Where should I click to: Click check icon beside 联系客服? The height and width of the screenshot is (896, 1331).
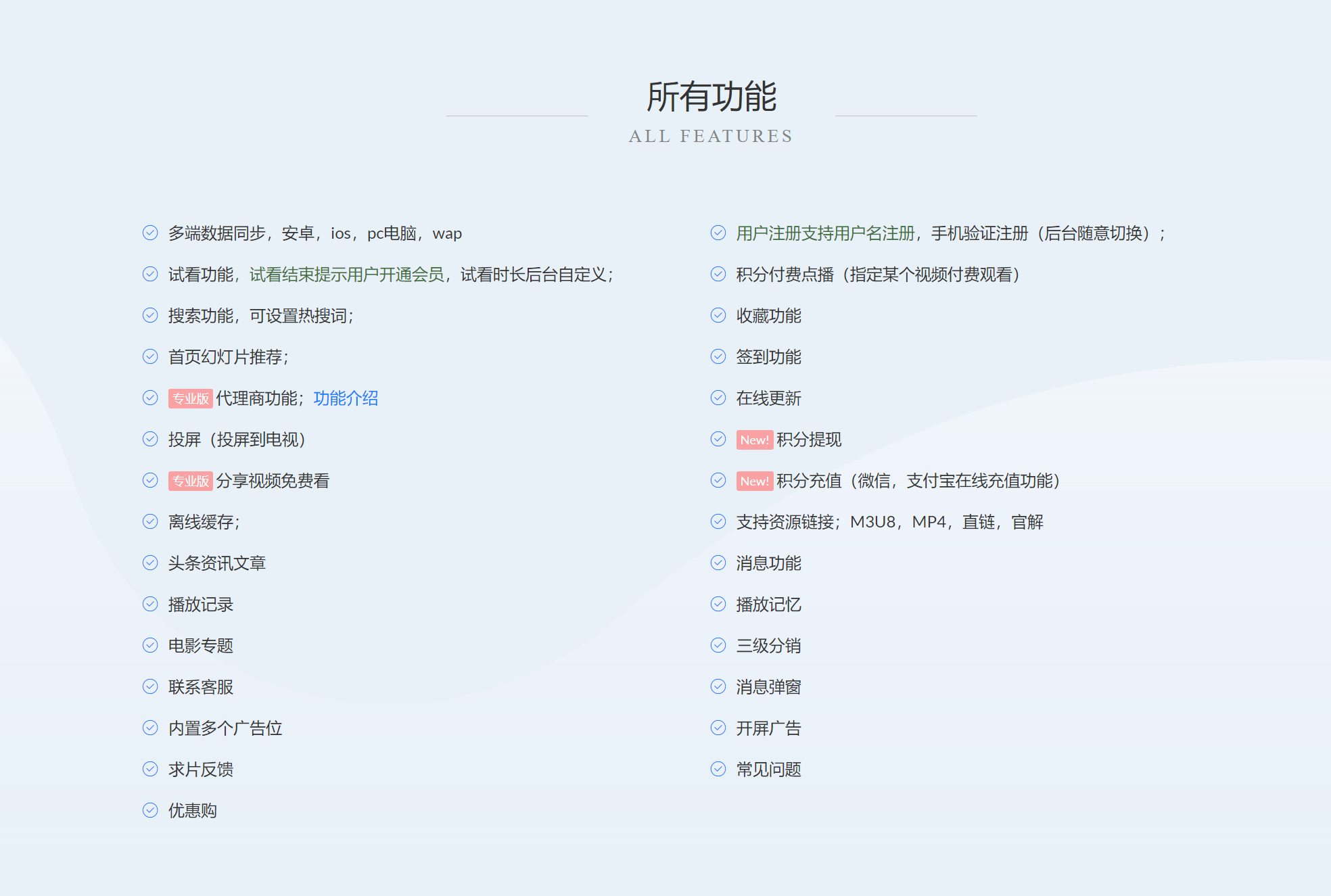[150, 687]
